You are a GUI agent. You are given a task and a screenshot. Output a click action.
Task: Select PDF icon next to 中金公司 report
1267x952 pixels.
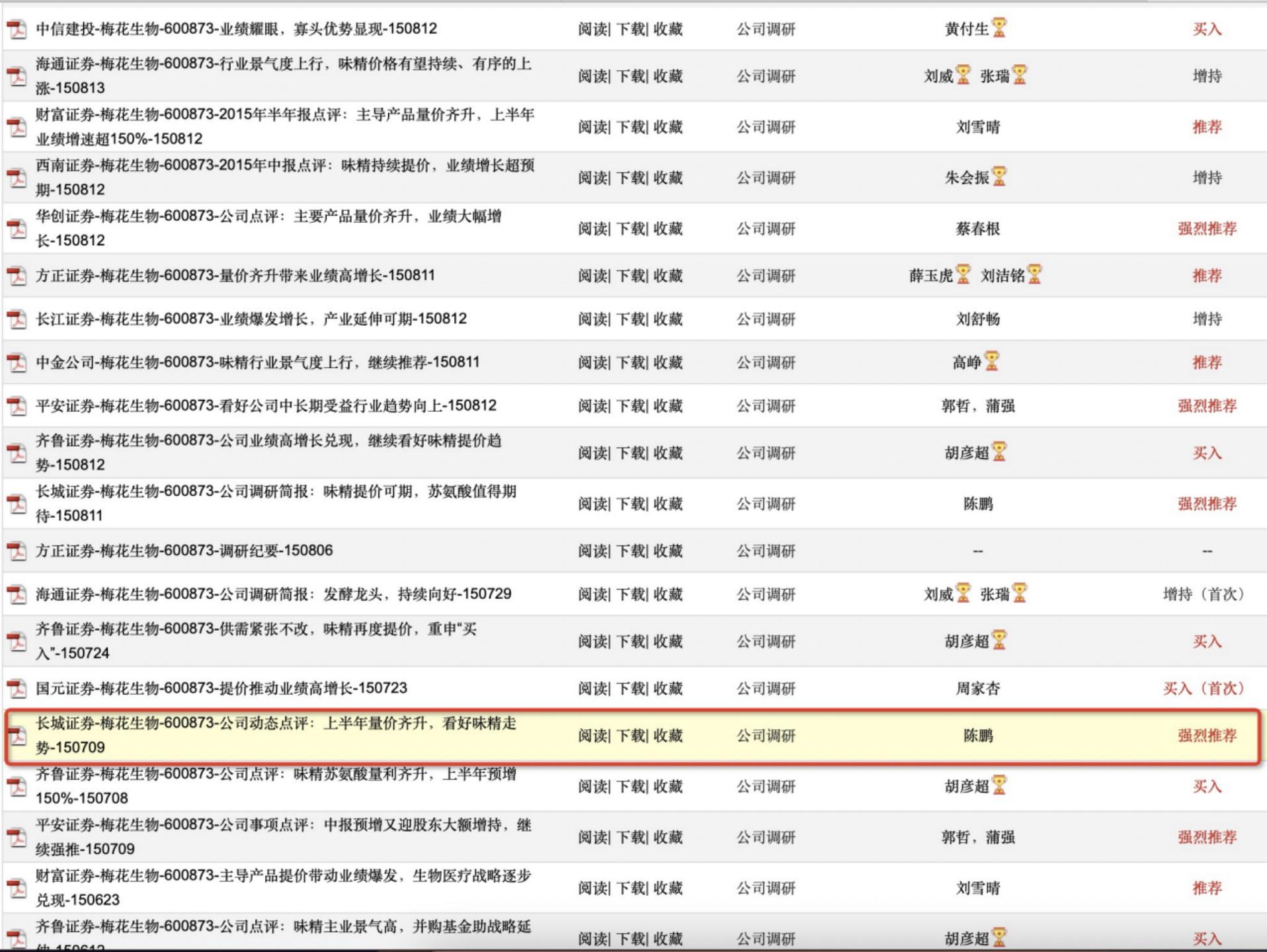pyautogui.click(x=17, y=363)
